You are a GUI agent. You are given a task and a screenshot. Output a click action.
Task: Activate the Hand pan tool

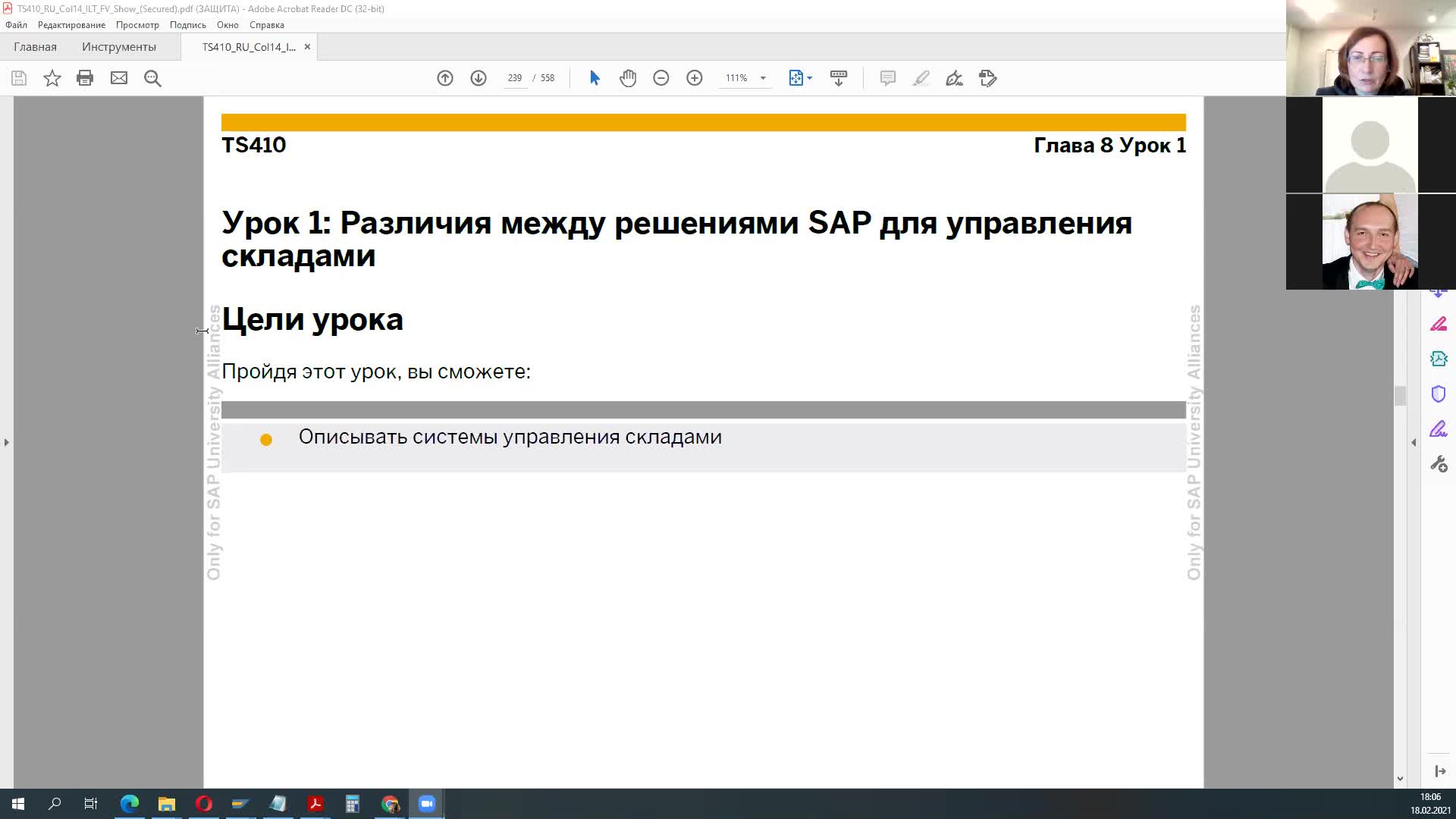click(628, 78)
